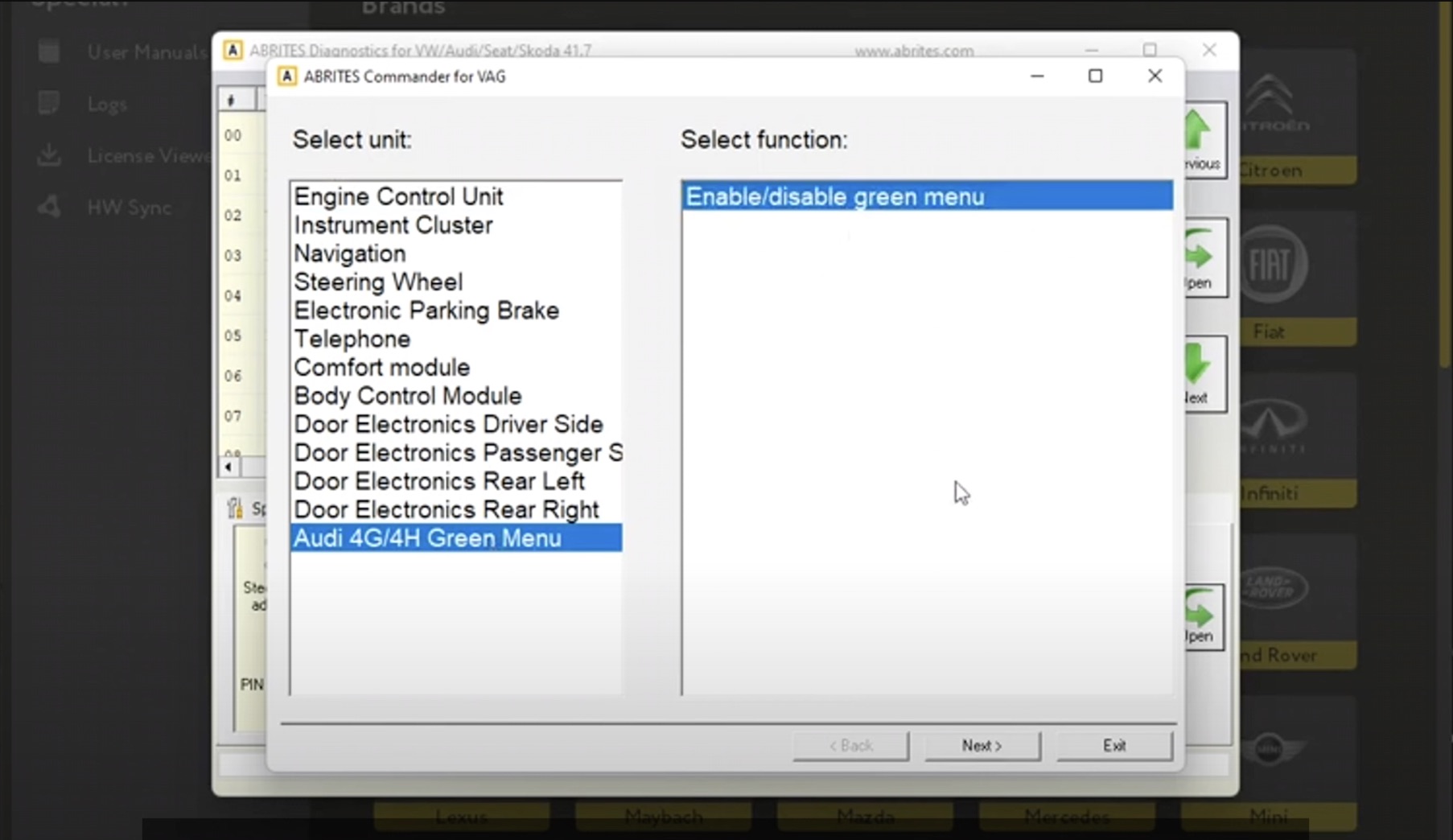Maximize the ABRITES Commander for VAG dialog
Image resolution: width=1453 pixels, height=840 pixels.
coord(1095,76)
